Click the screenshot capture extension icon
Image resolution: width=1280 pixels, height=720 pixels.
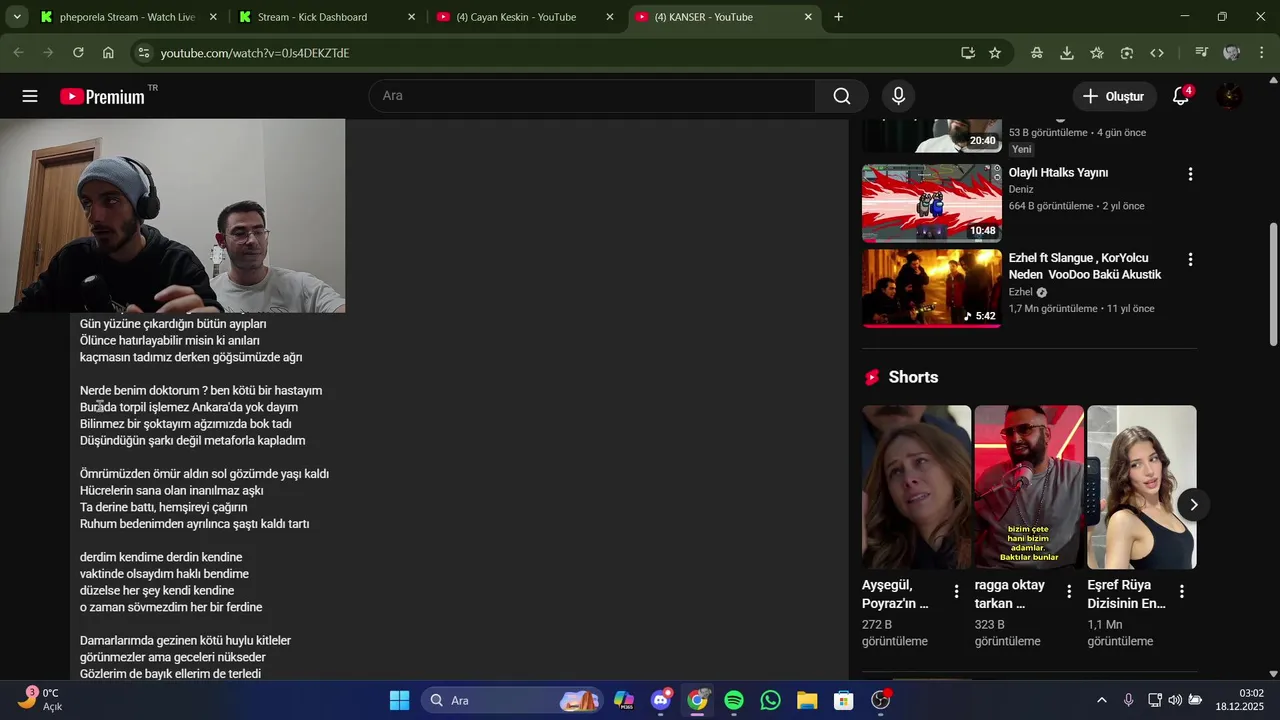(1127, 53)
